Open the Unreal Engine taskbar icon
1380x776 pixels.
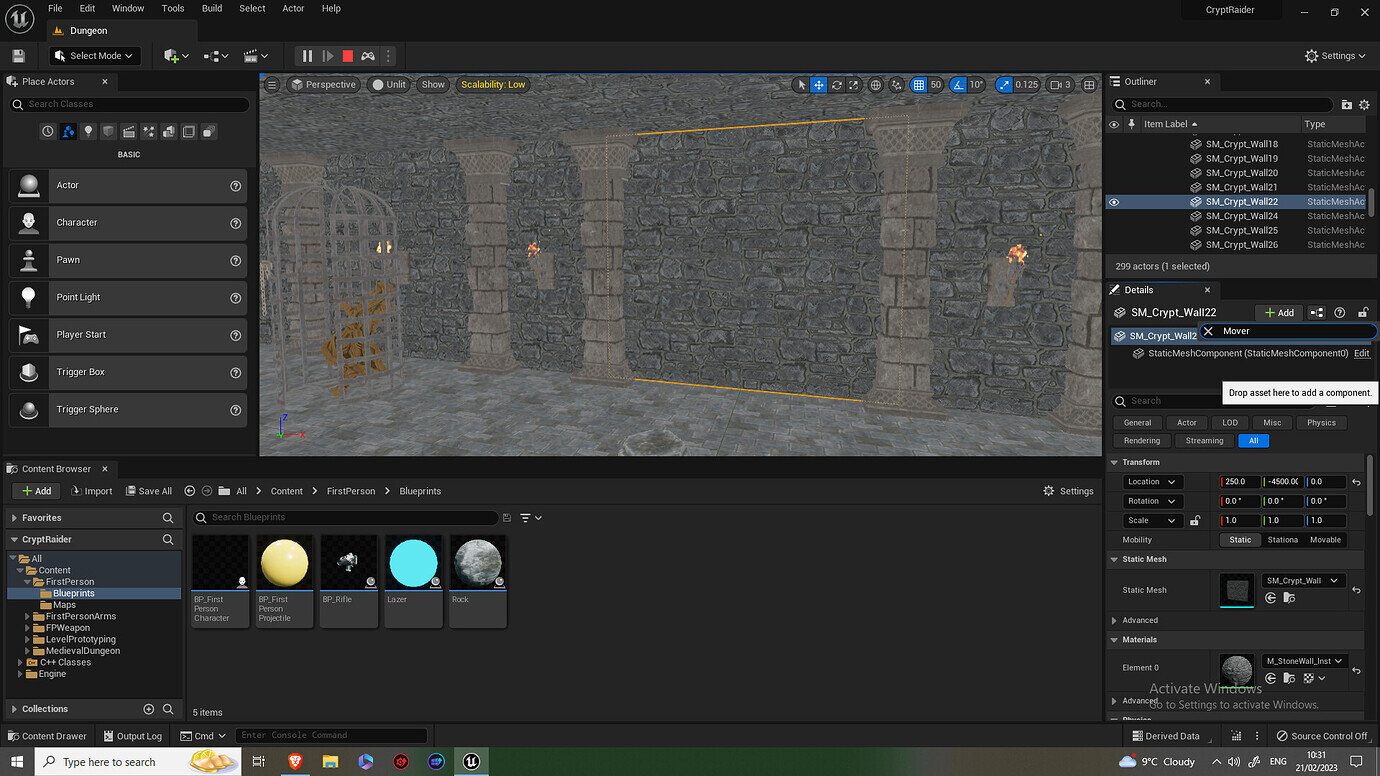(471, 762)
